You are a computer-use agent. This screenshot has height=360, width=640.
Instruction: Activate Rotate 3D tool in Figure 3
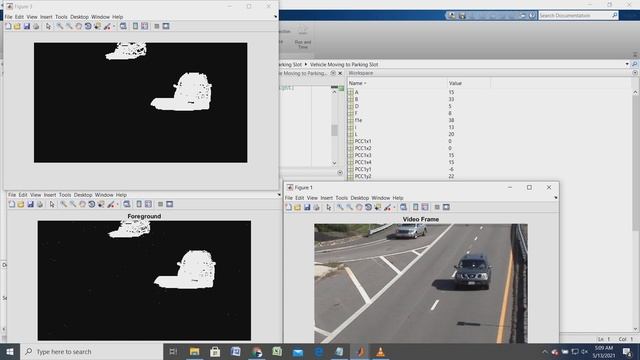[x=88, y=26]
